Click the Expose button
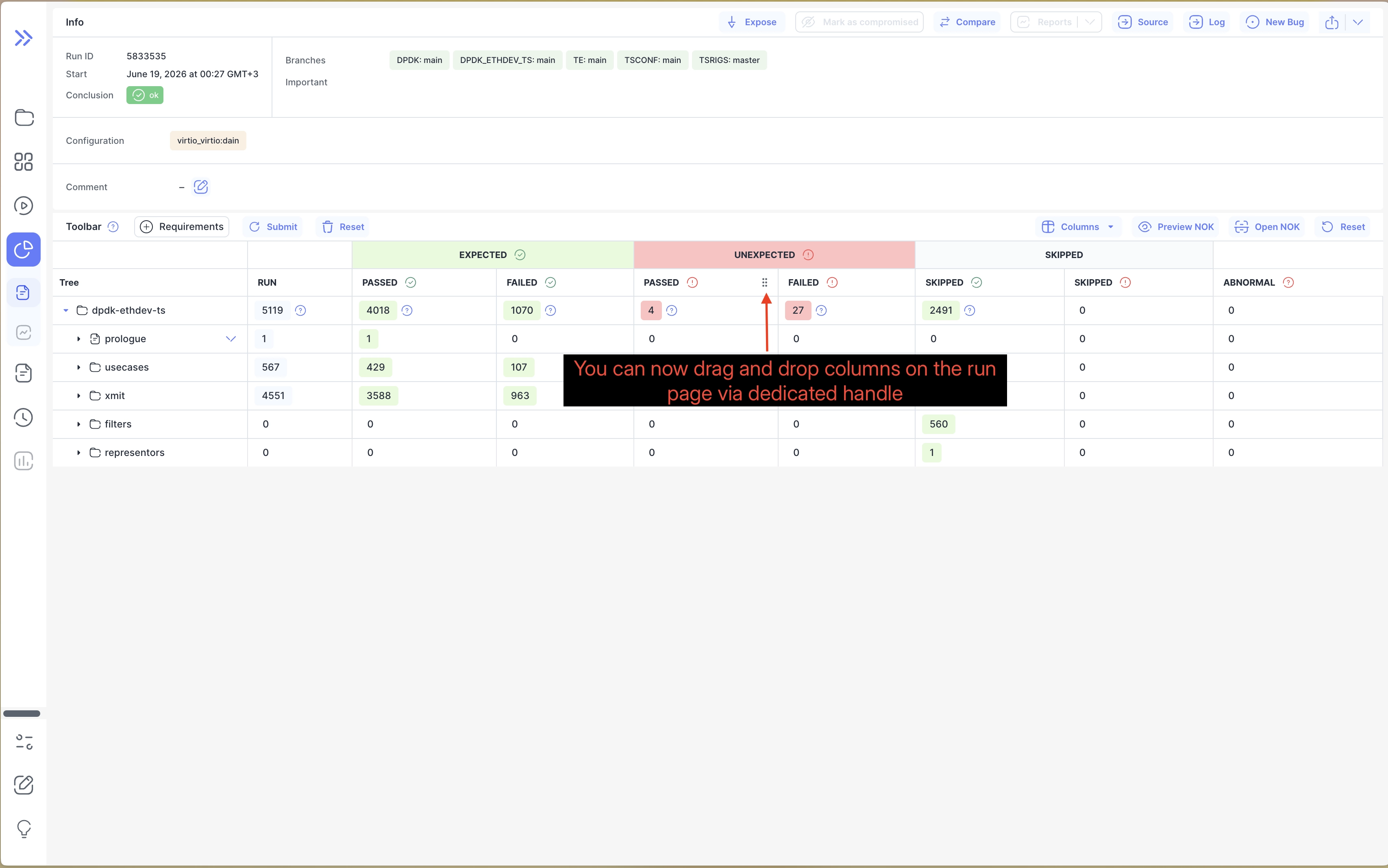Viewport: 1388px width, 868px height. coord(751,22)
